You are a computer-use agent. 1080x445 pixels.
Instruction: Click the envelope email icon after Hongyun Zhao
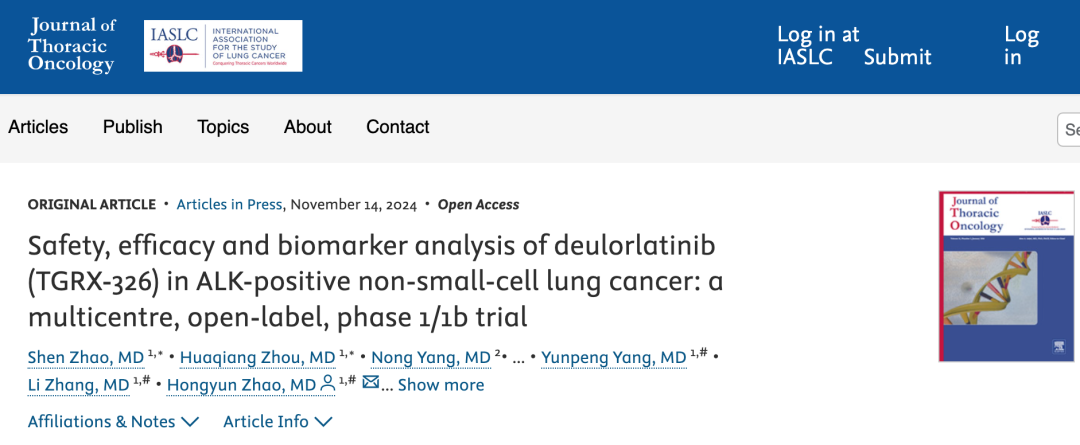tap(370, 383)
